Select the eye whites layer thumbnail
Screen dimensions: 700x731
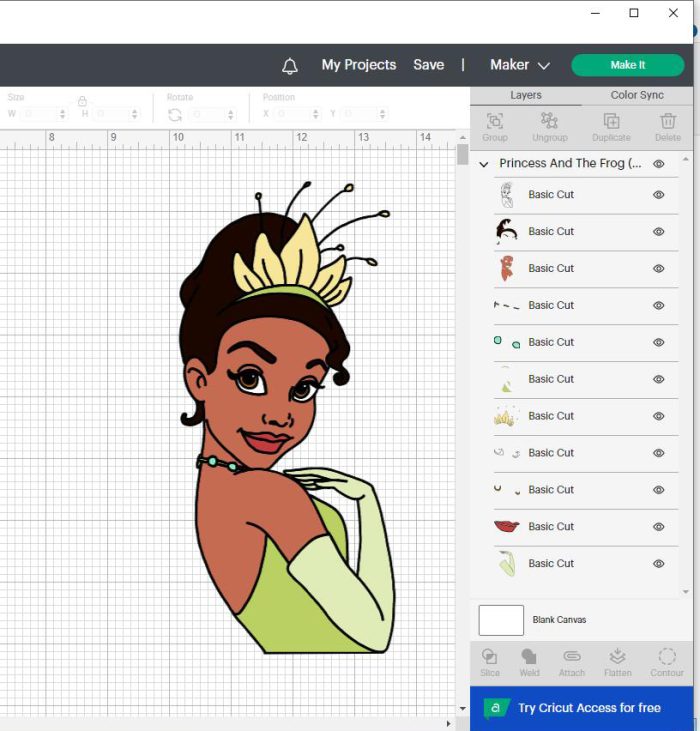507,453
